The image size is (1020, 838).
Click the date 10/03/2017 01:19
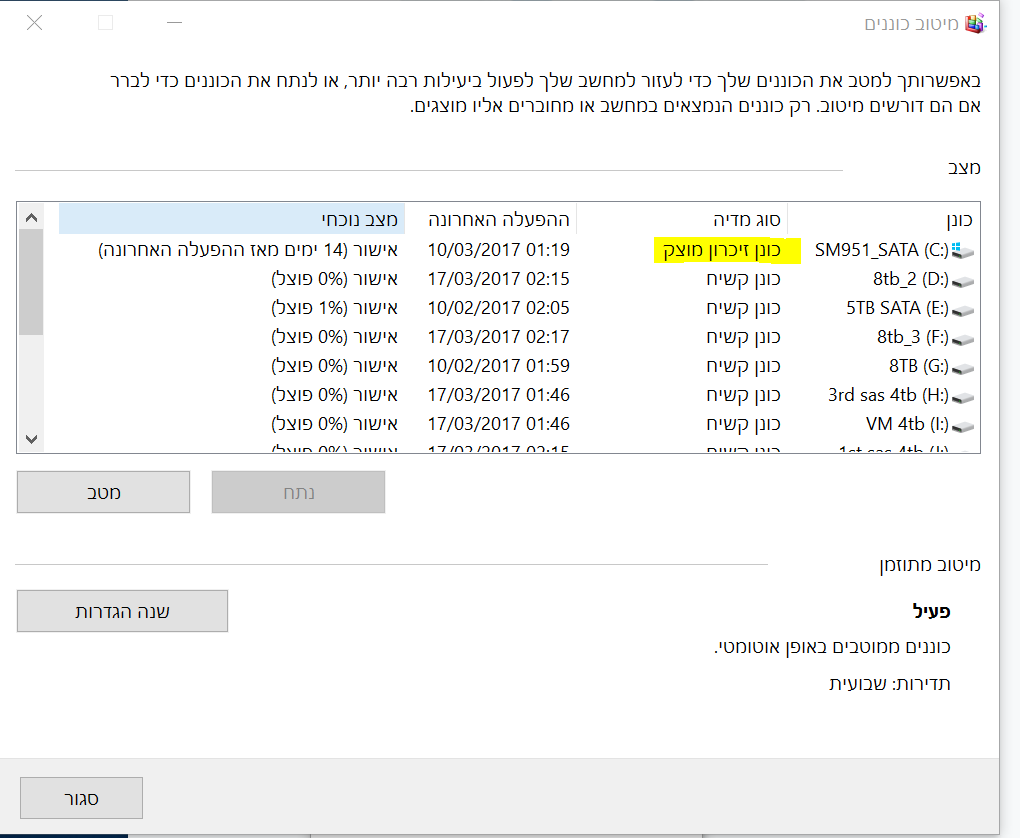click(498, 250)
